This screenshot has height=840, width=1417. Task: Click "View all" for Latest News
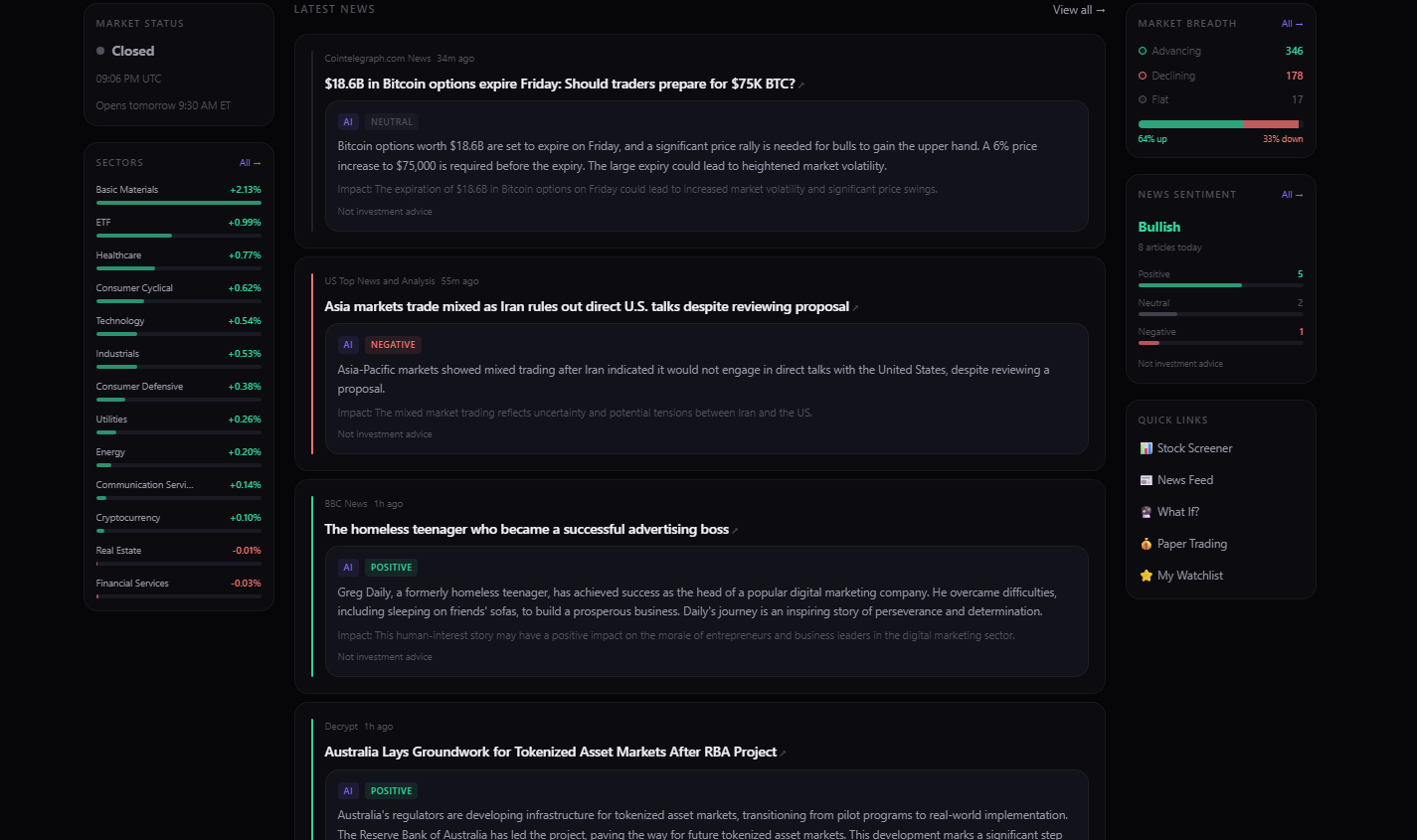coord(1078,10)
